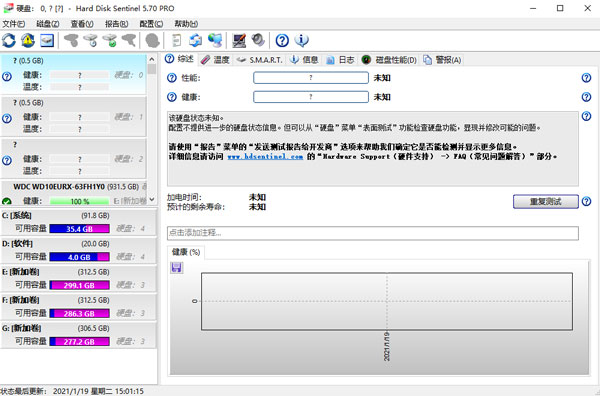This screenshot has height=396, width=600.
Task: Click the status icon of disk 2 entry
Action: coord(7,160)
